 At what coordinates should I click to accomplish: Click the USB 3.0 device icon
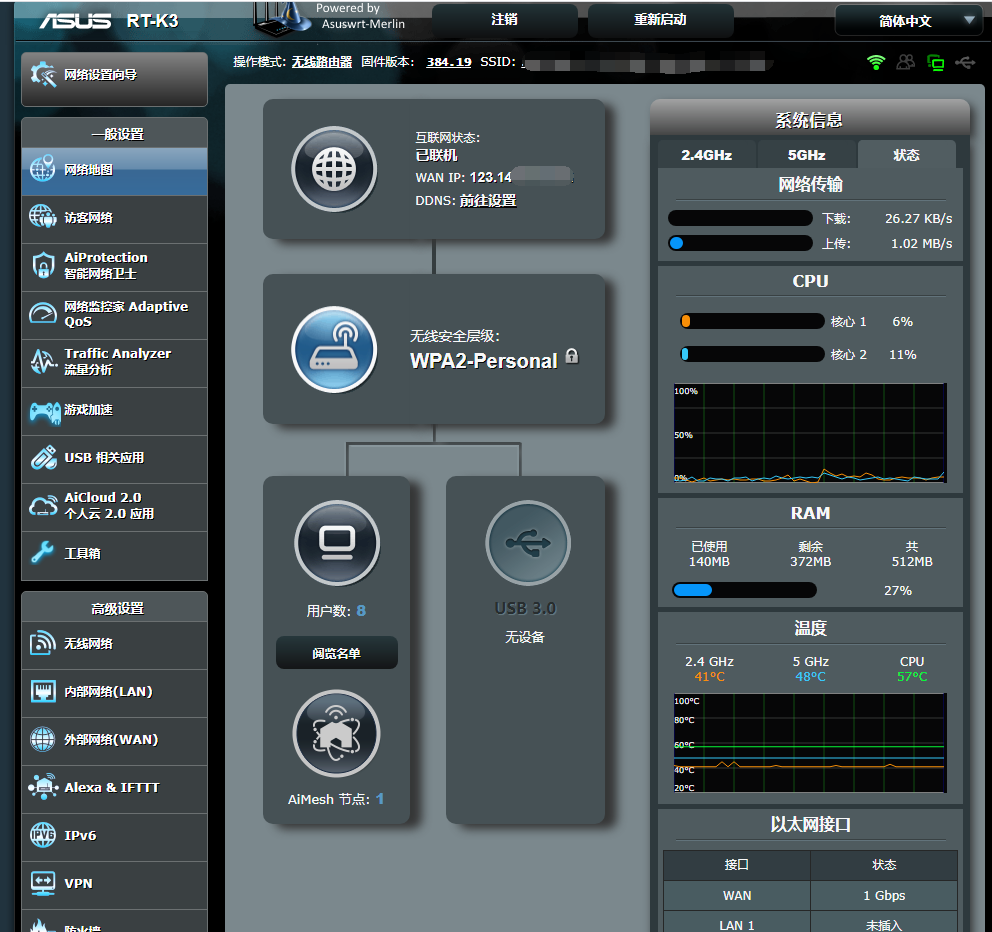point(528,543)
